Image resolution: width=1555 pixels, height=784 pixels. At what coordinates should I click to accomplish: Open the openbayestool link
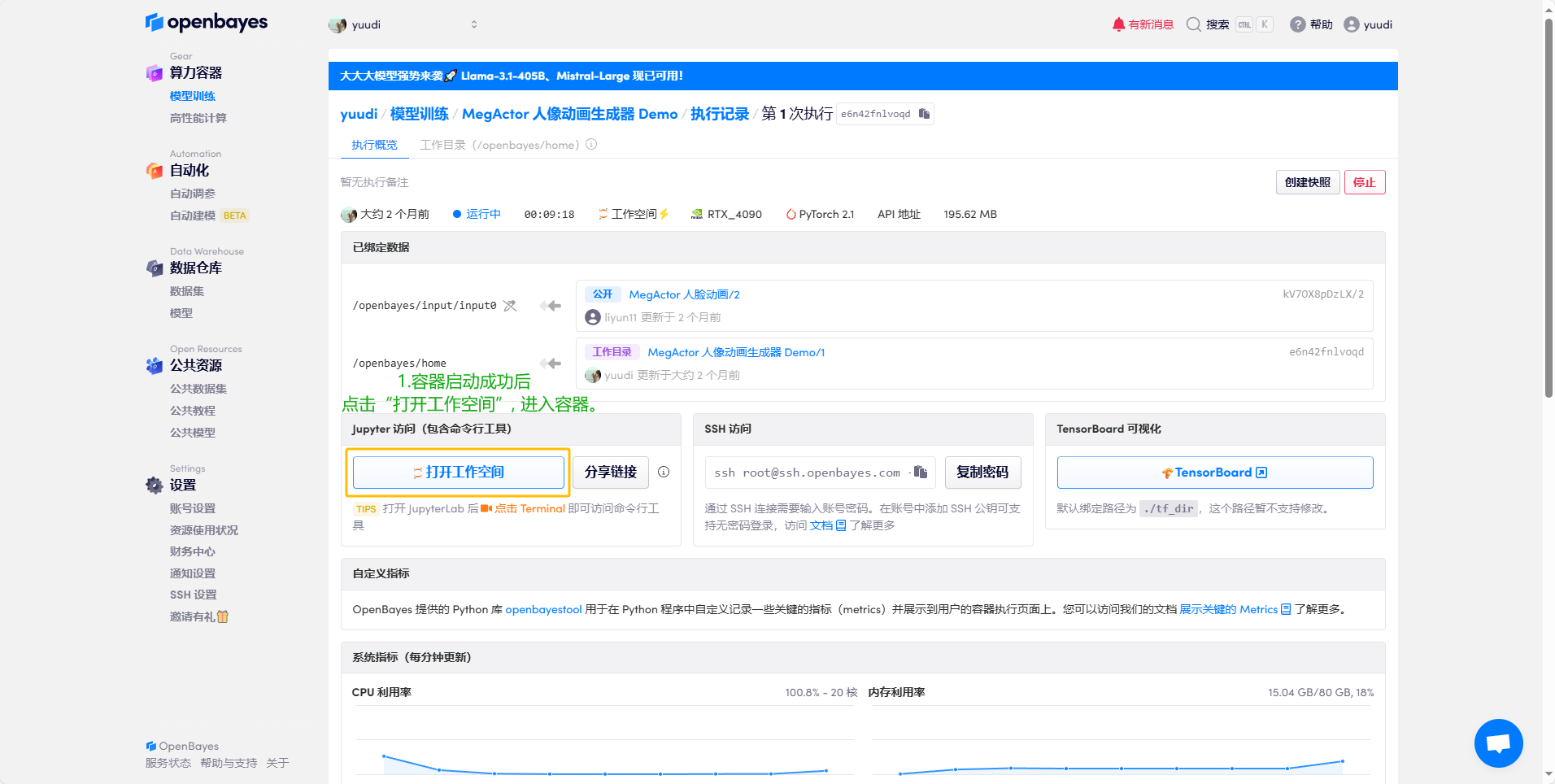coord(543,609)
